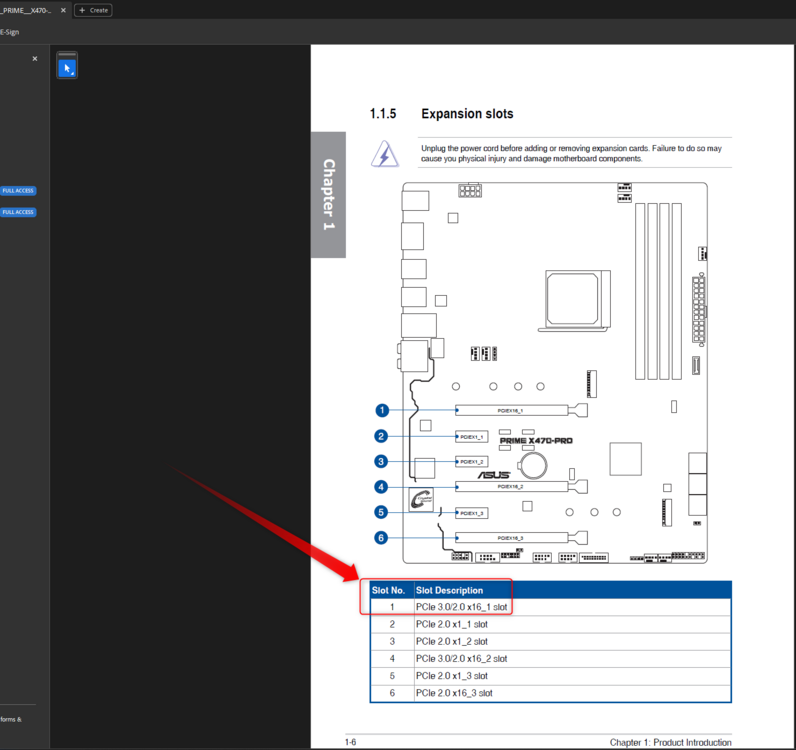Select the arrow selection tool
This screenshot has height=750, width=796.
tap(67, 68)
